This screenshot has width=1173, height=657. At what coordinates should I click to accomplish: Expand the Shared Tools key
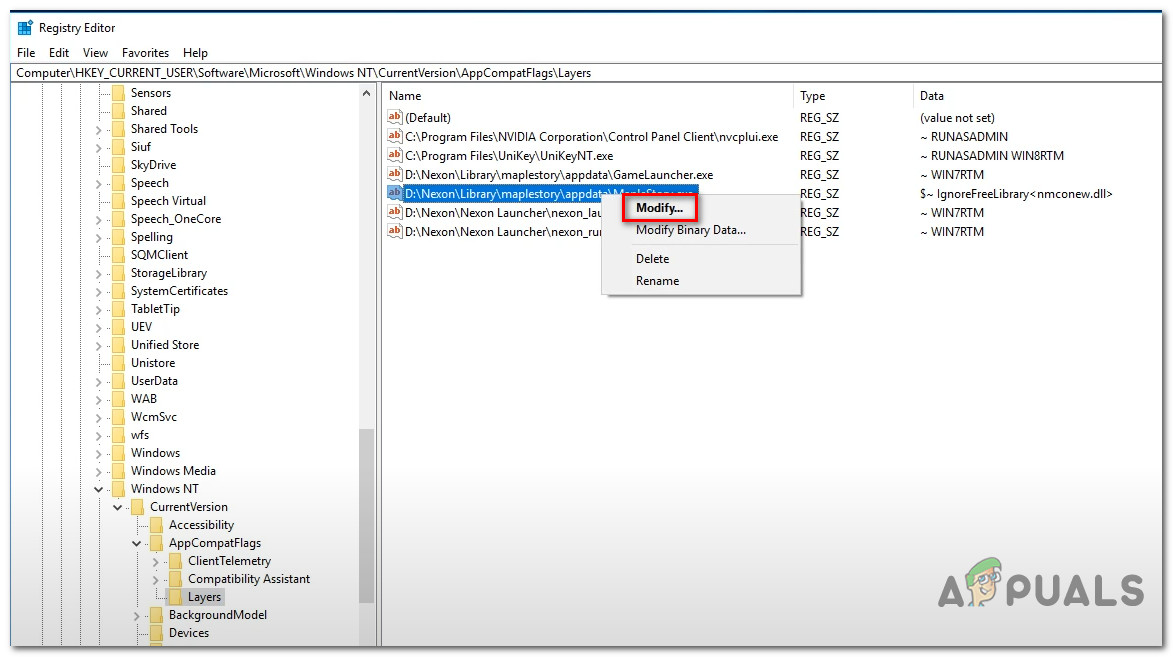tap(99, 129)
